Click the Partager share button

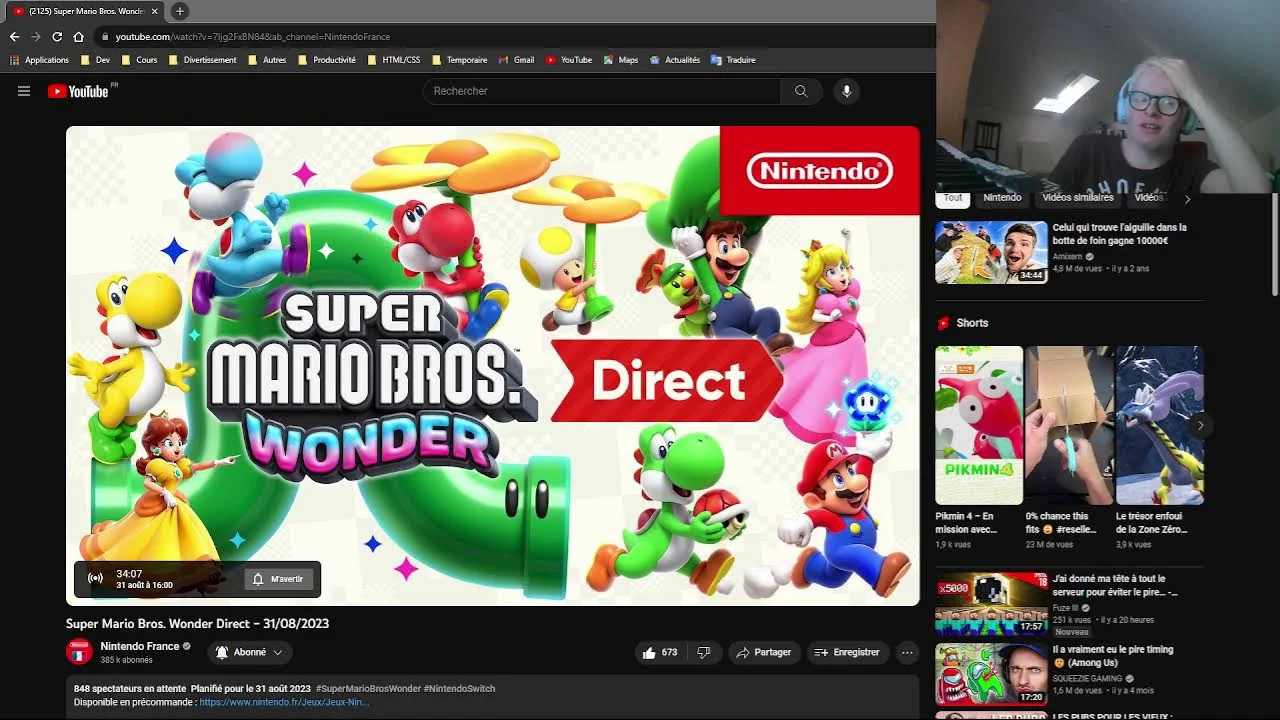[x=764, y=652]
